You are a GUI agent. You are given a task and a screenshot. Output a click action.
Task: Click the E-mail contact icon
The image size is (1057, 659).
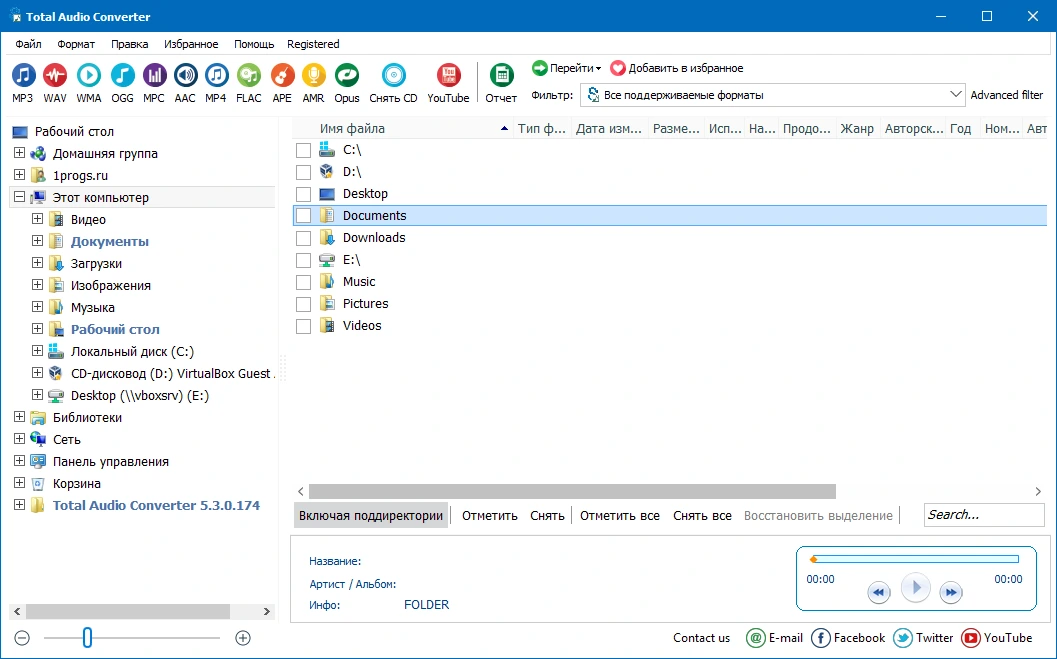[756, 637]
